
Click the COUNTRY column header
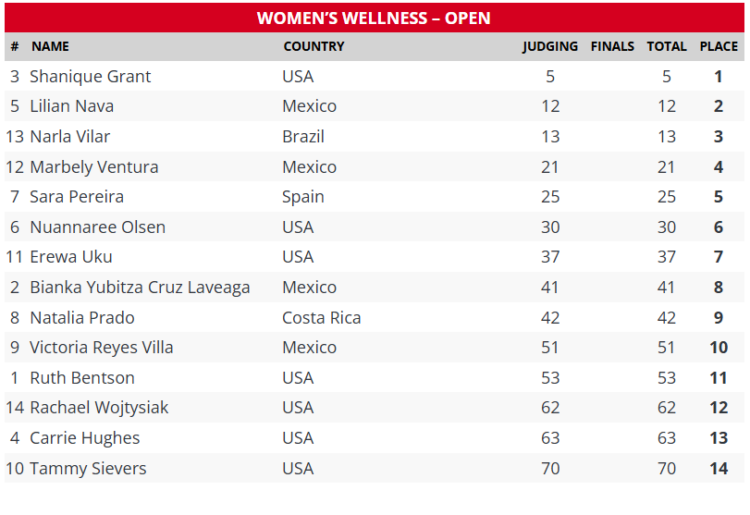[x=313, y=46]
